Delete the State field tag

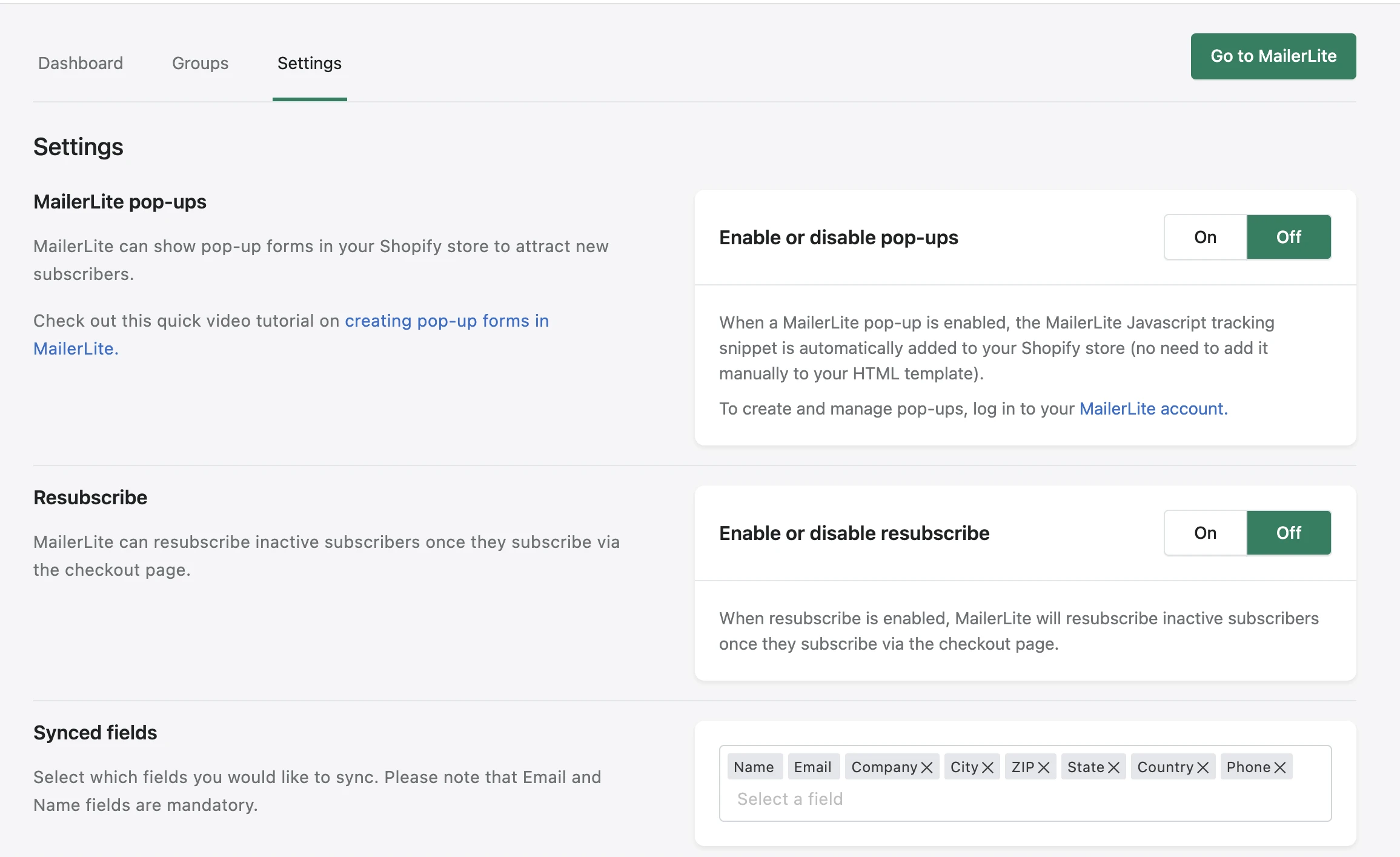(1113, 767)
